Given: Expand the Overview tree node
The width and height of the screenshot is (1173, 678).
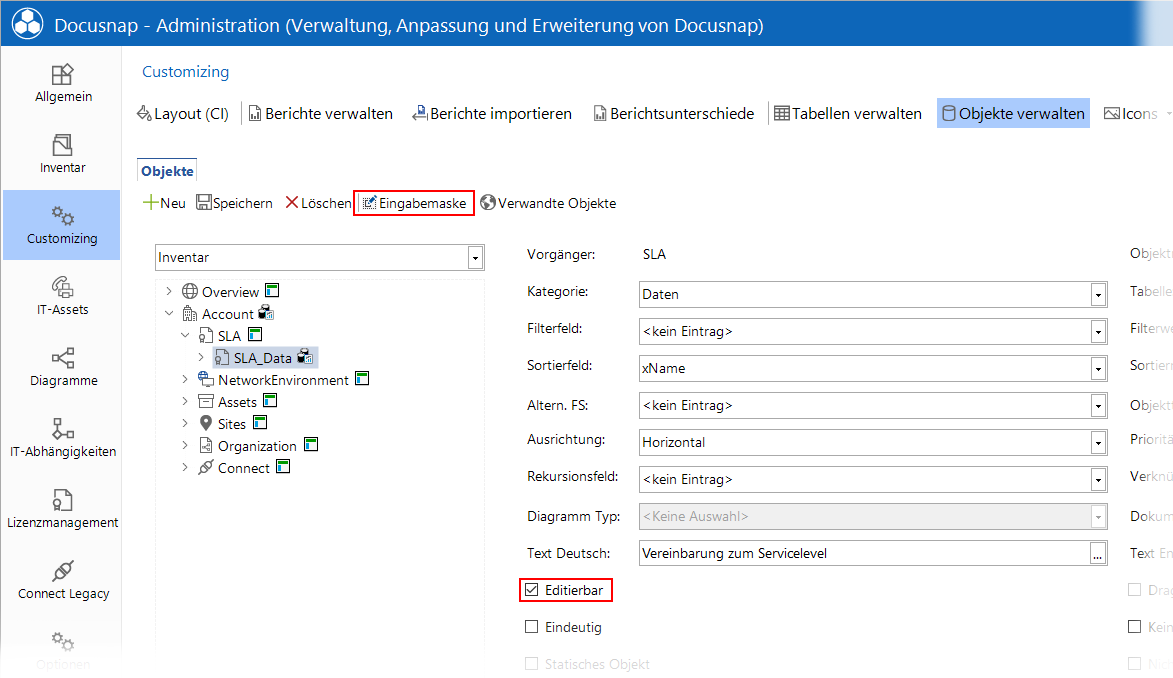Looking at the screenshot, I should pos(169,291).
